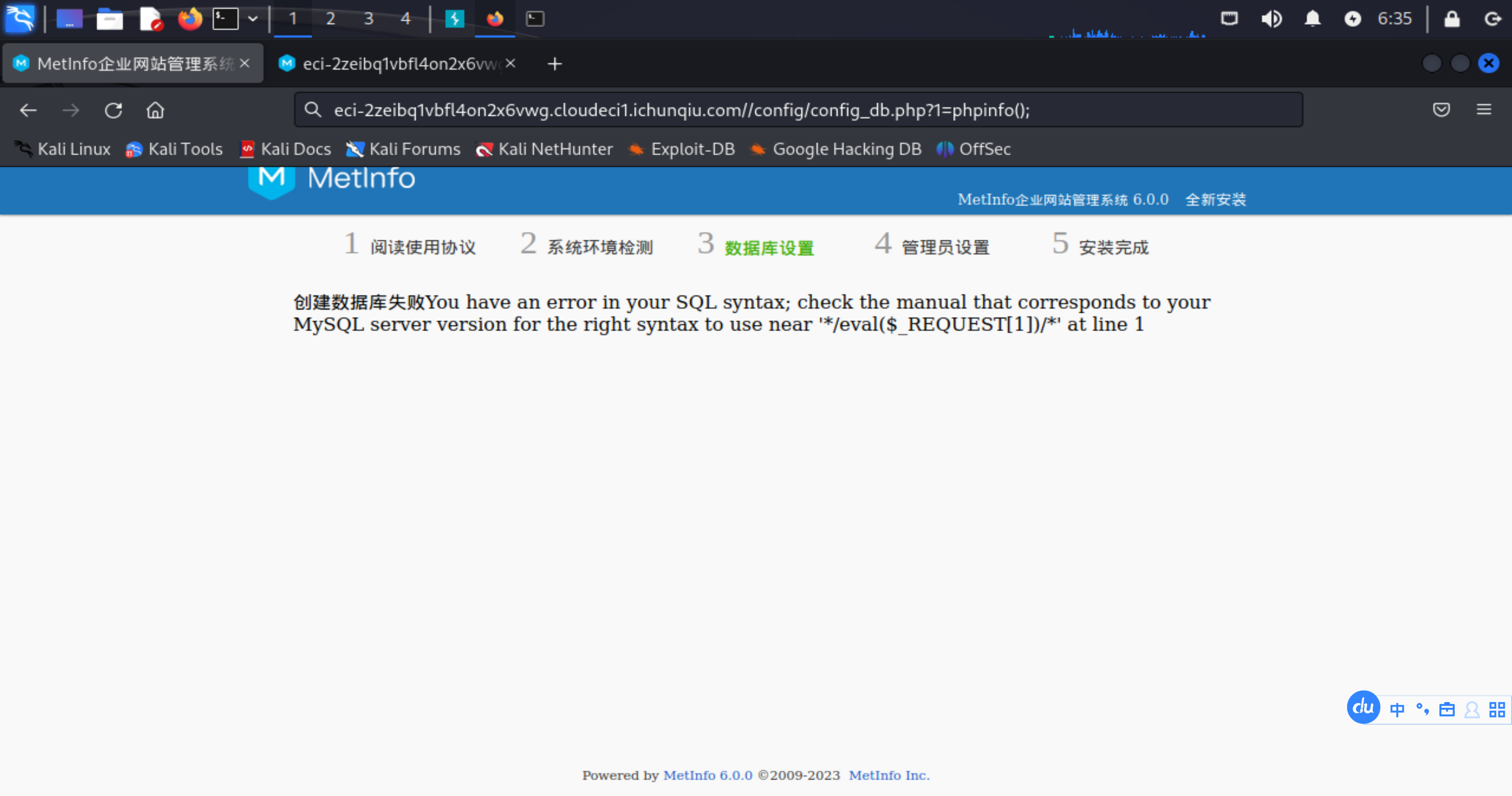Open the Kali Linux bookmark
Viewport: 1512px width, 796px height.
tap(62, 149)
